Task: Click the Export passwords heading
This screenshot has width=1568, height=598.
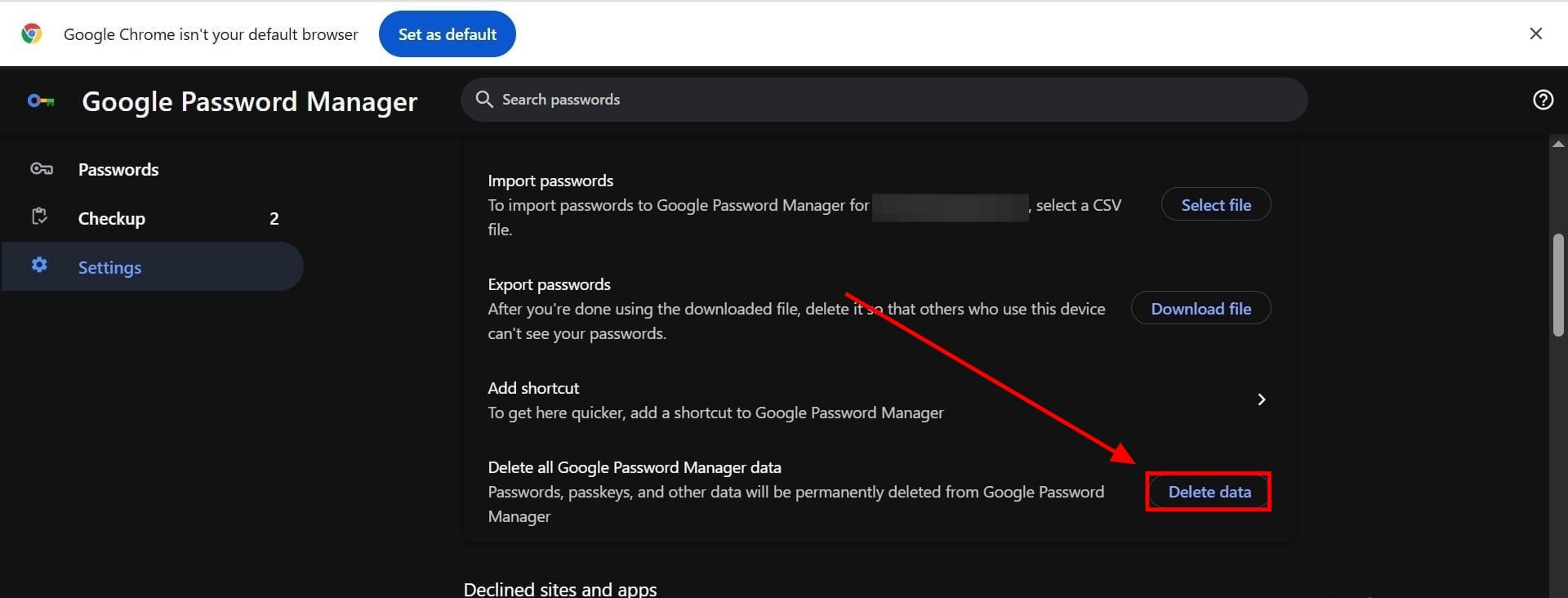Action: 549,284
